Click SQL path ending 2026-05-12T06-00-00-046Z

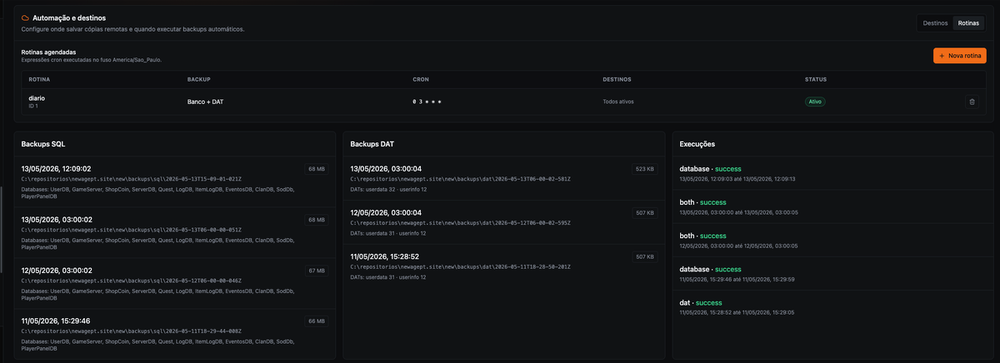[131, 281]
